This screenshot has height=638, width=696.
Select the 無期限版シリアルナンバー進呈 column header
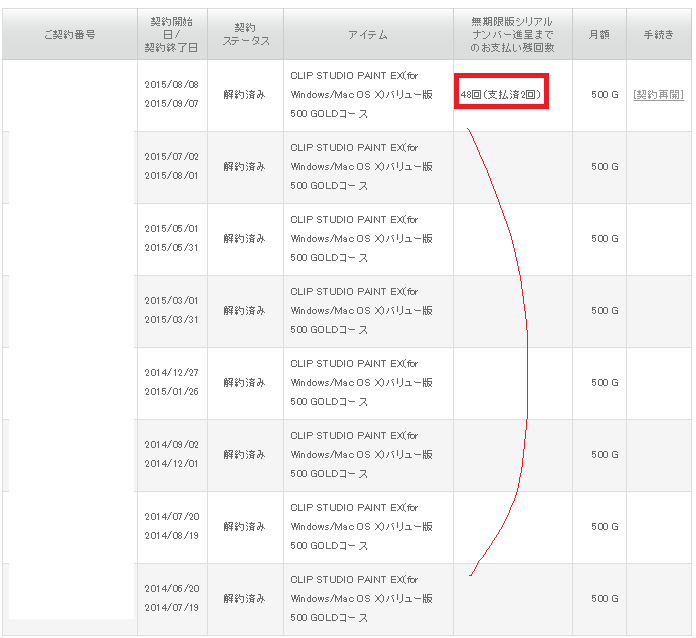513,34
